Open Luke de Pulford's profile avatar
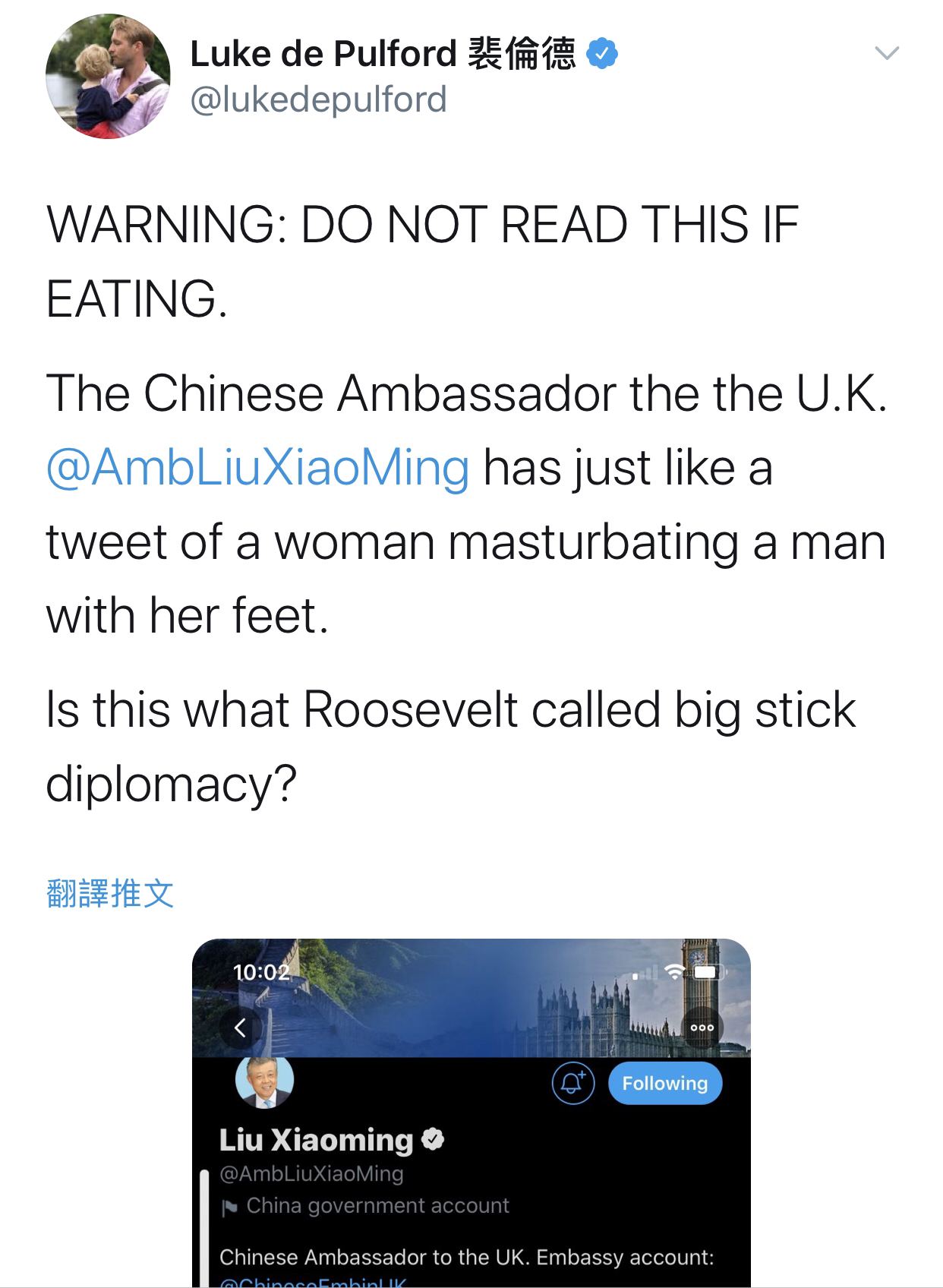This screenshot has width=943, height=1288. tap(108, 76)
